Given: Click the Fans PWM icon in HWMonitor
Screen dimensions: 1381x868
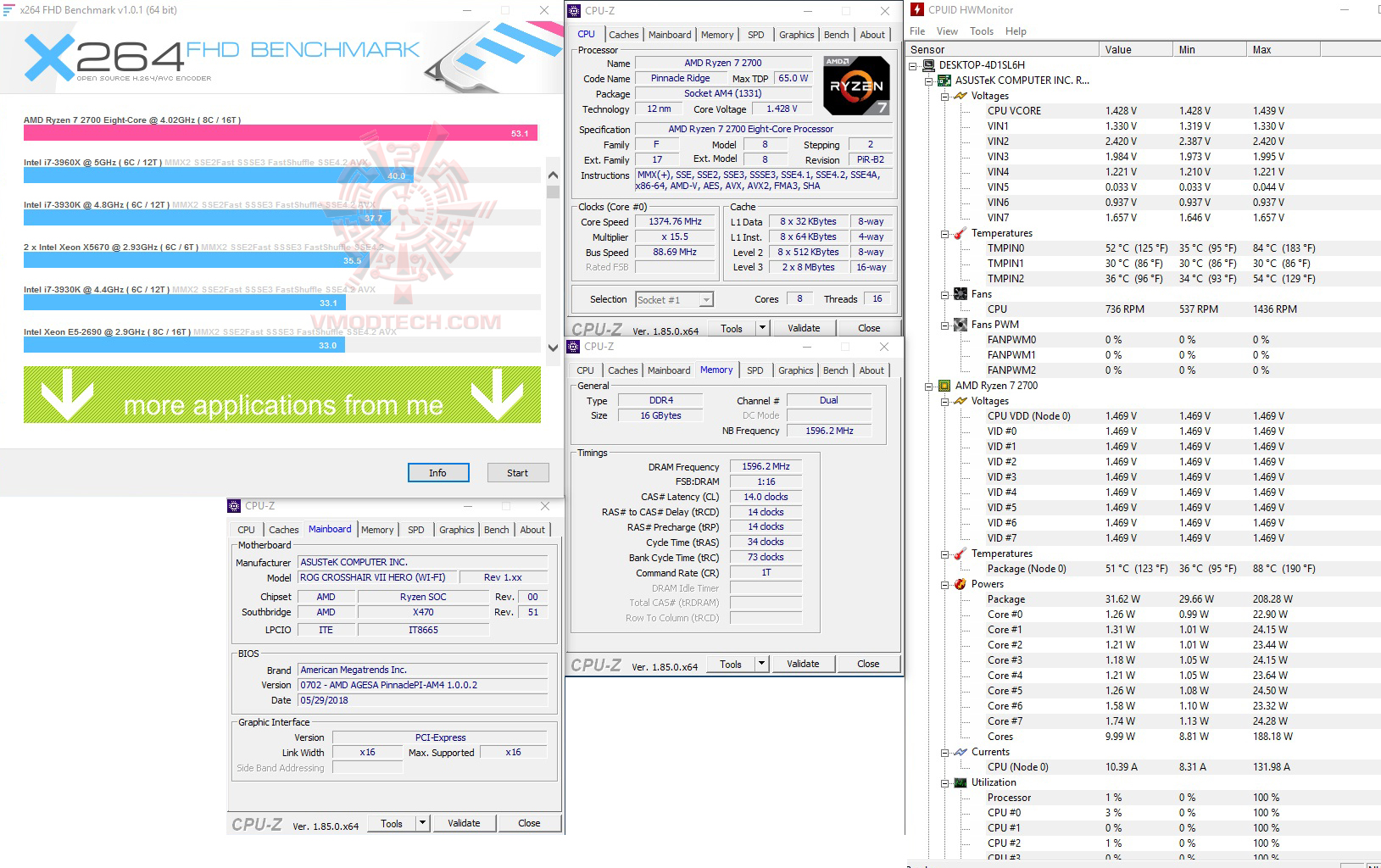Looking at the screenshot, I should click(961, 325).
